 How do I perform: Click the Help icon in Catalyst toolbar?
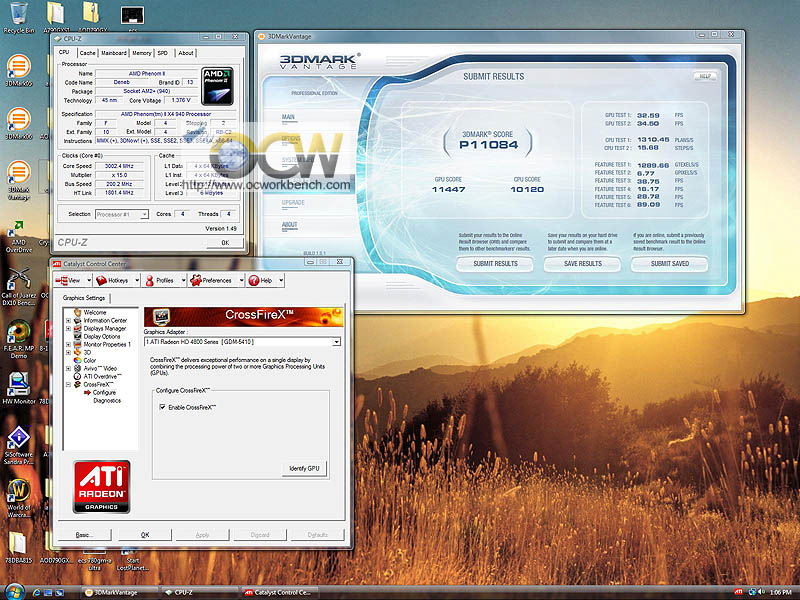click(x=254, y=280)
